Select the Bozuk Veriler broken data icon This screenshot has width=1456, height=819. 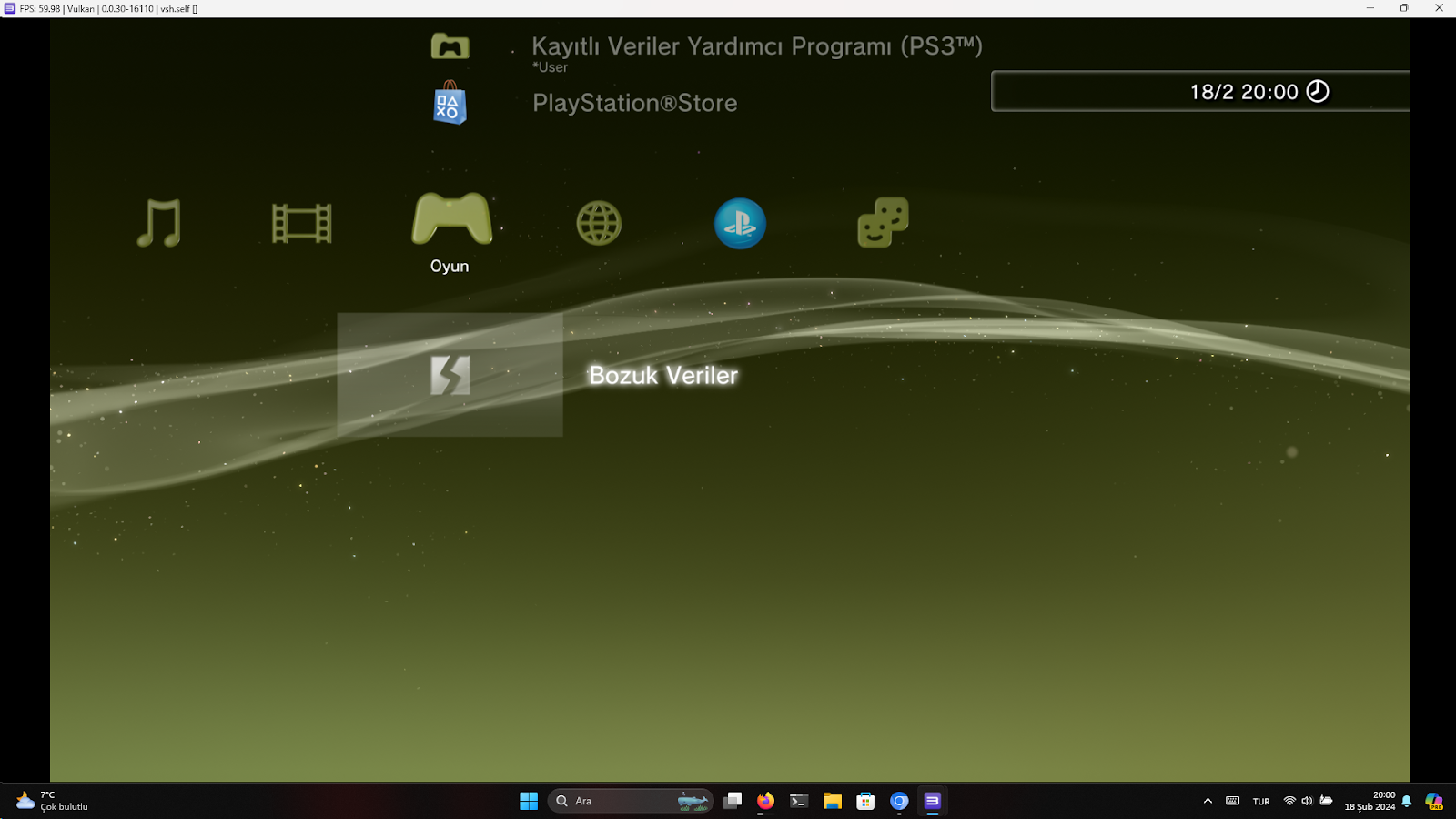(x=450, y=375)
